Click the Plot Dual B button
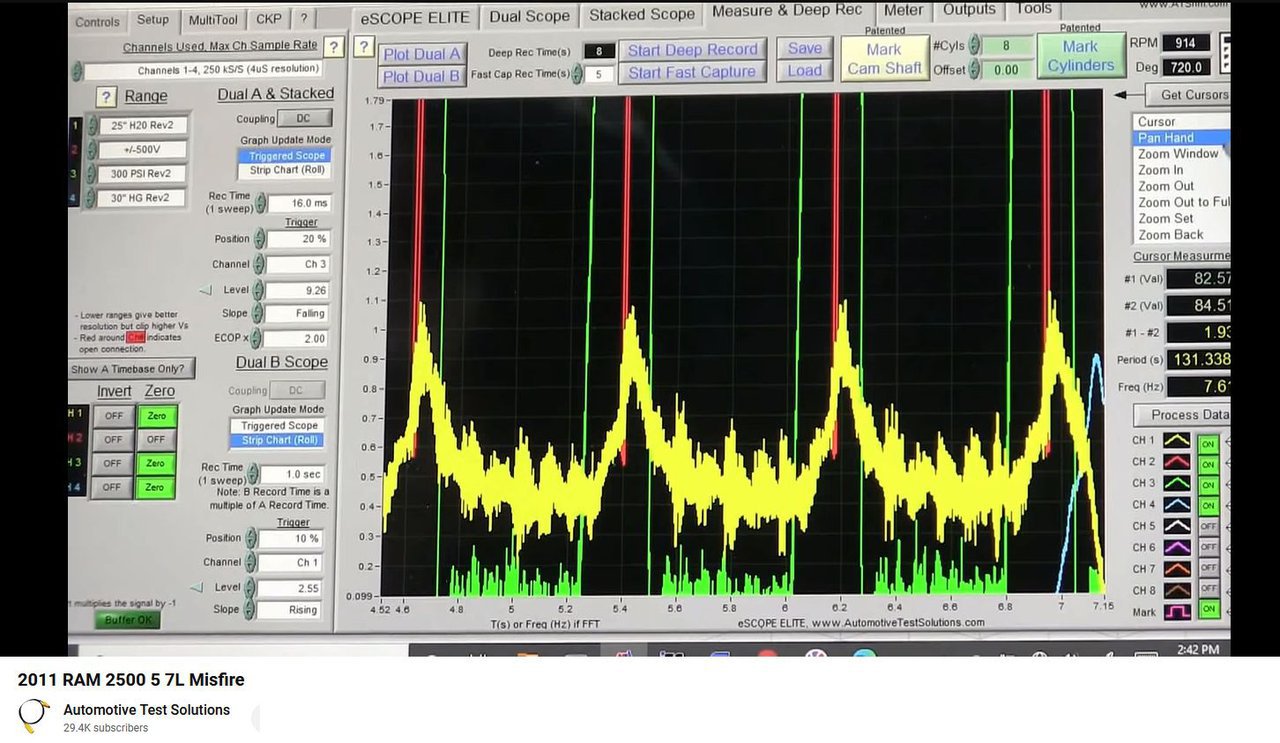 [x=422, y=76]
